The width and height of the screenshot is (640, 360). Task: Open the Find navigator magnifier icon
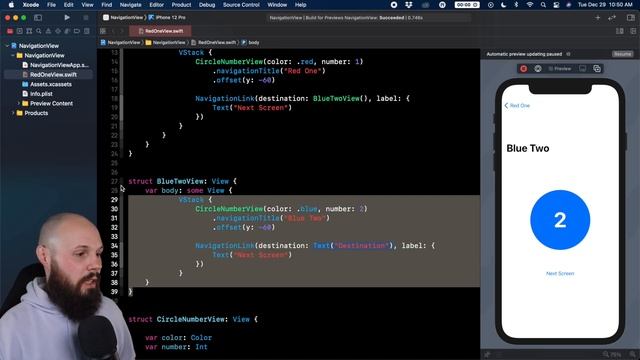tap(38, 31)
